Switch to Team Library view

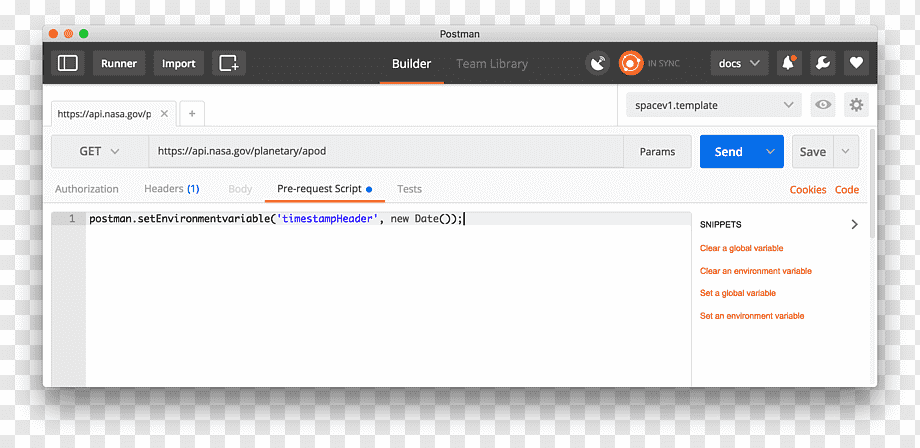(492, 64)
